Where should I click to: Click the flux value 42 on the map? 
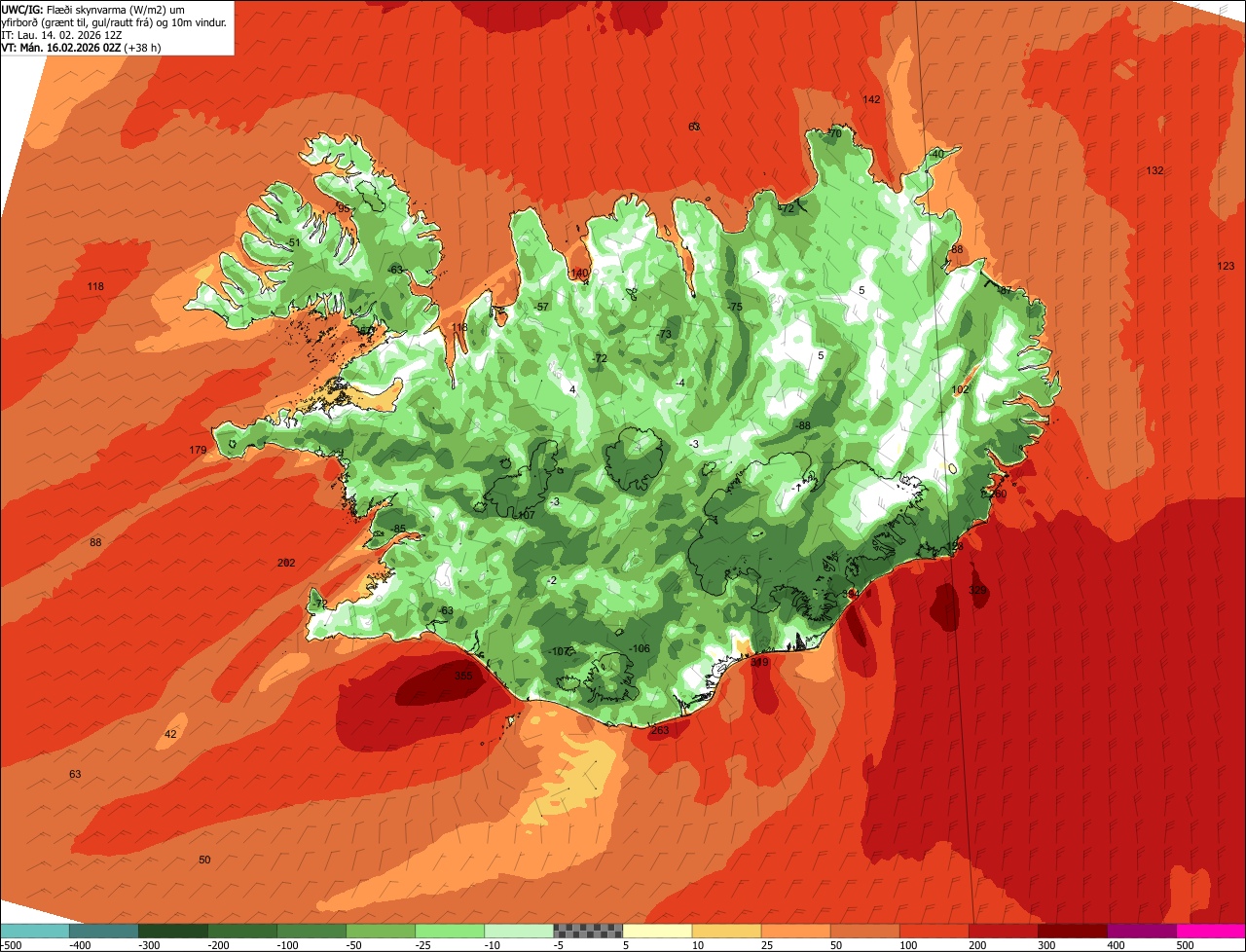171,734
